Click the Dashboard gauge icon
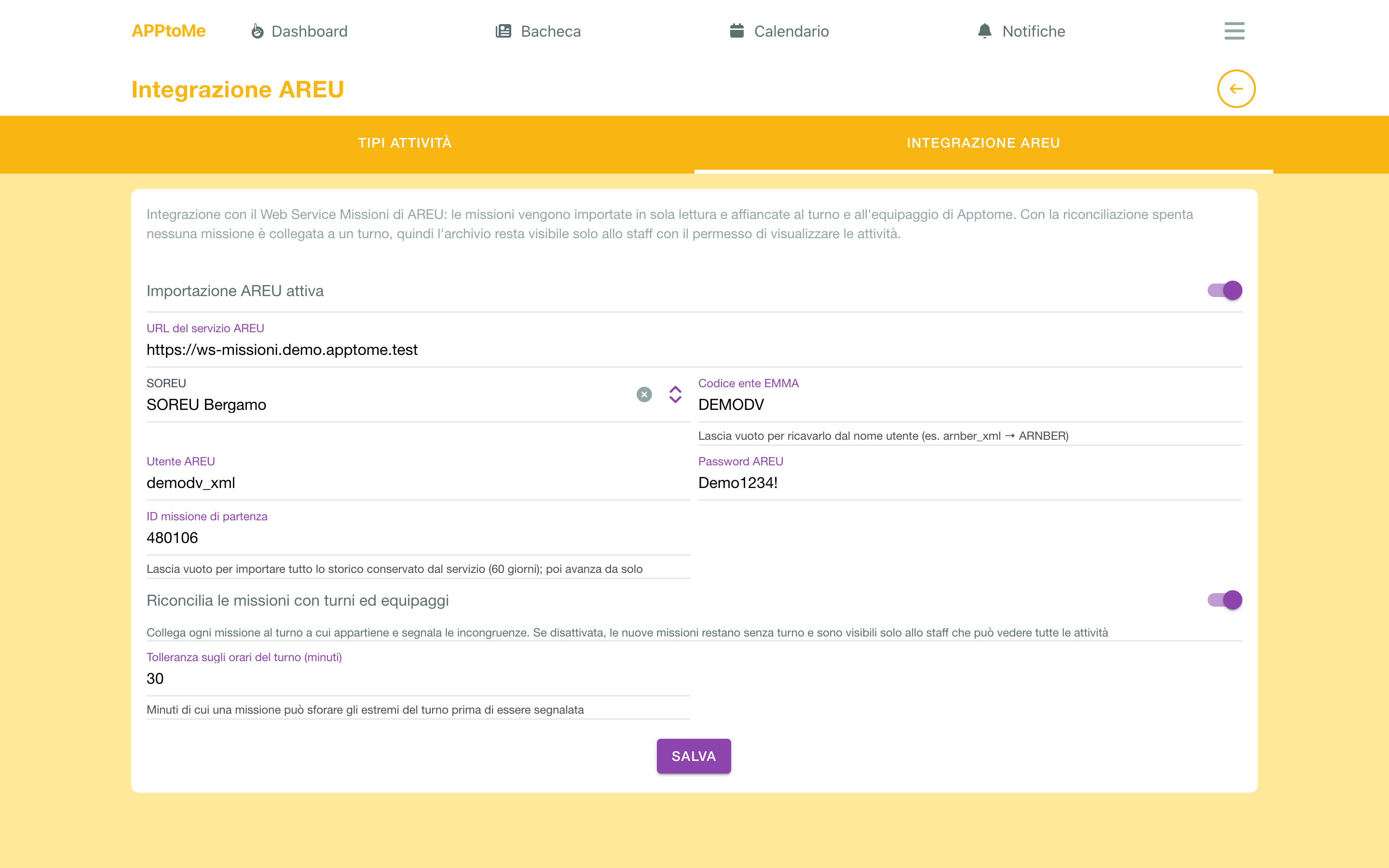The width and height of the screenshot is (1389, 868). 258,31
